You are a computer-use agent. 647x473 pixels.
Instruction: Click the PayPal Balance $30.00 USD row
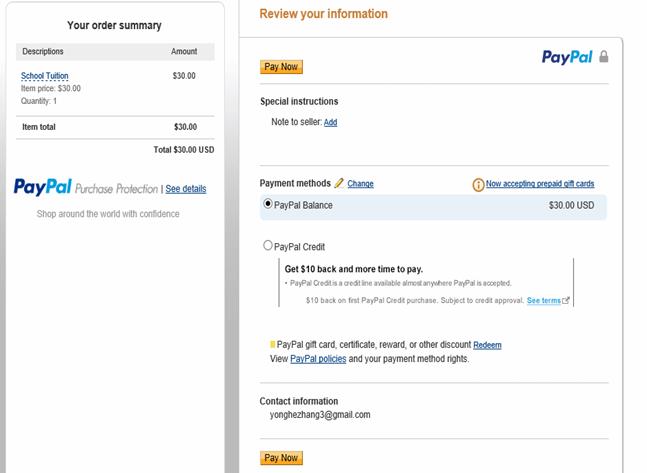tap(433, 207)
